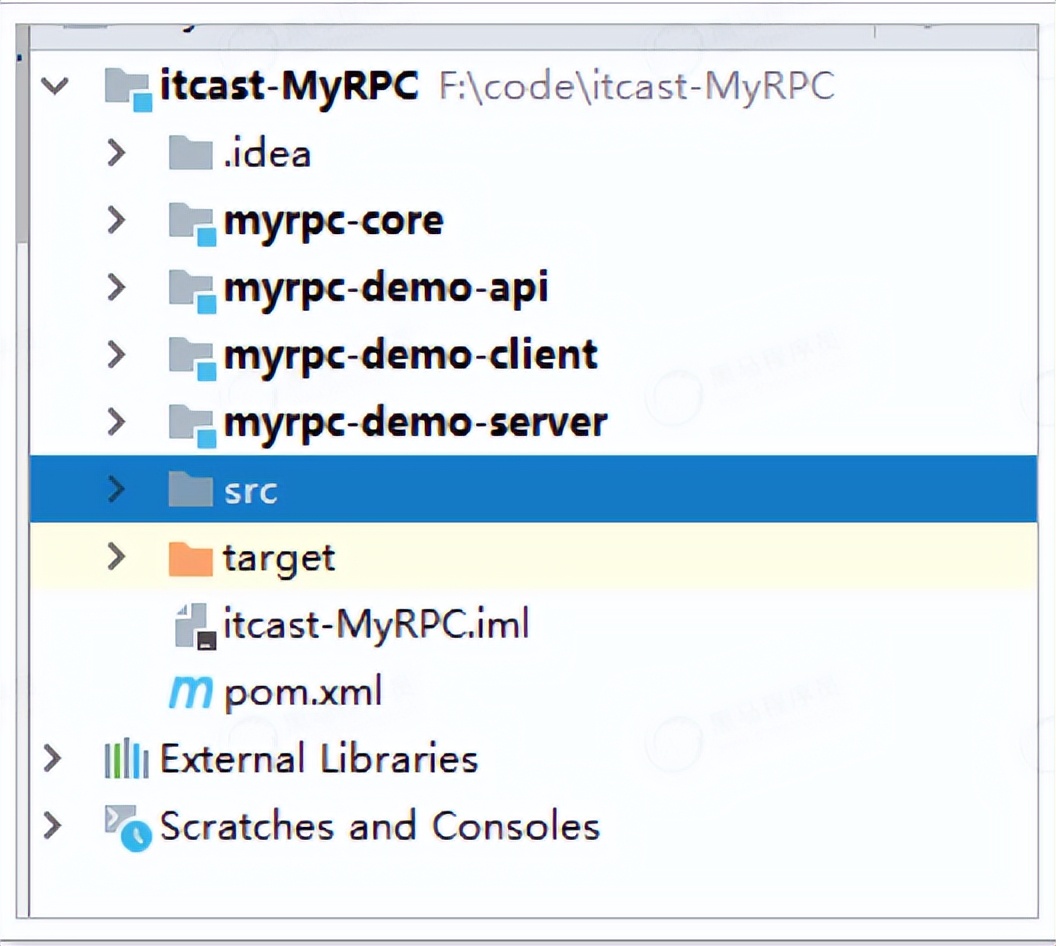Expand the myrpc-demo-server module

(x=117, y=422)
